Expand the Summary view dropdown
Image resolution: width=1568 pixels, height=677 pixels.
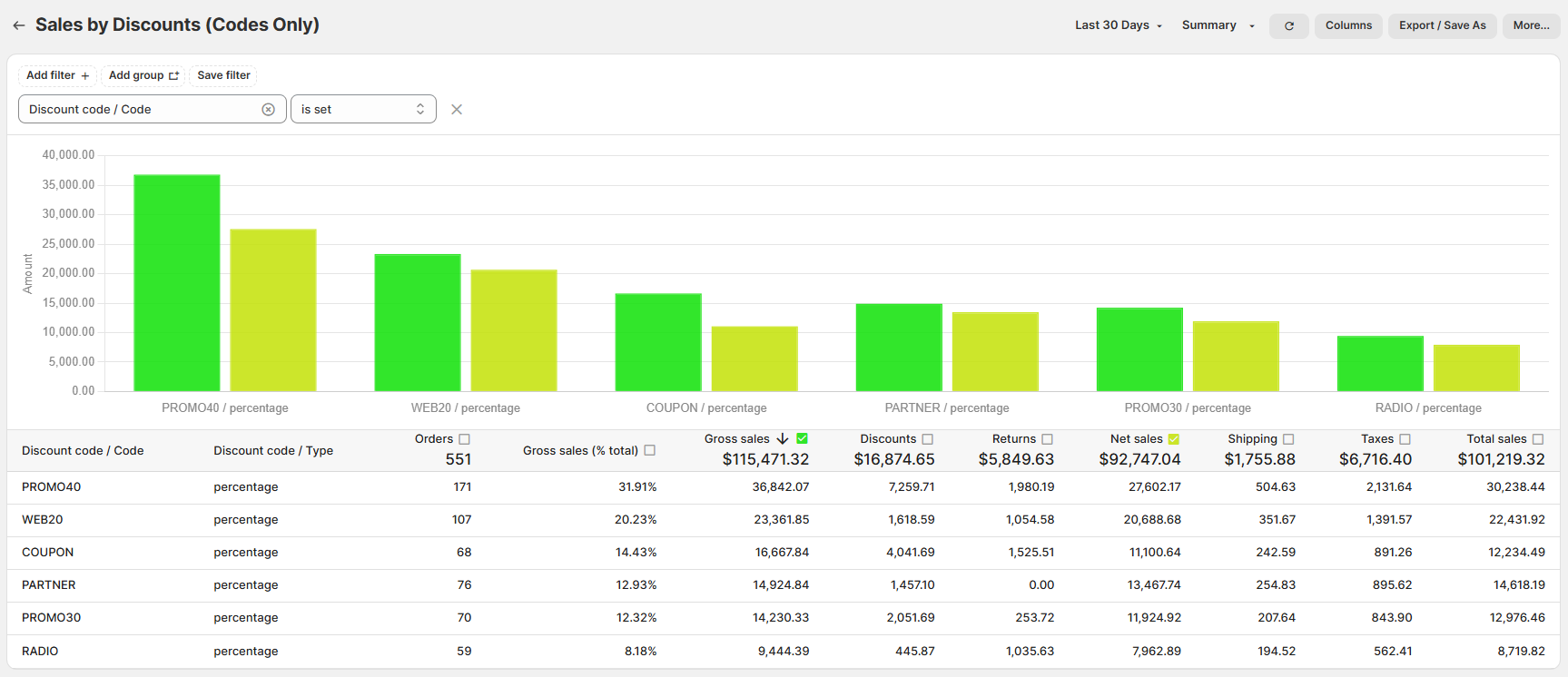click(x=1218, y=25)
